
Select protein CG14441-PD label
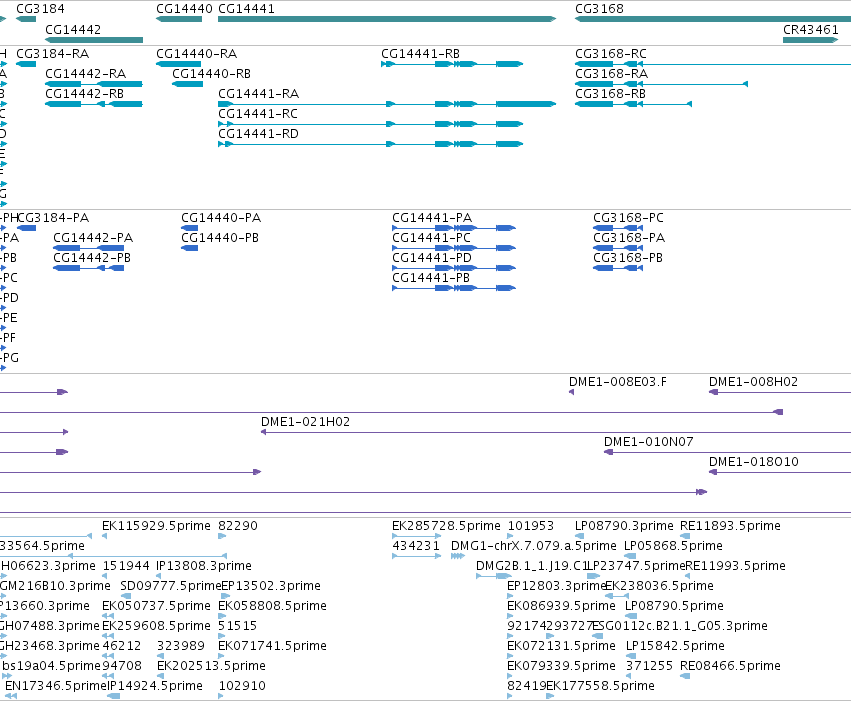[432, 258]
